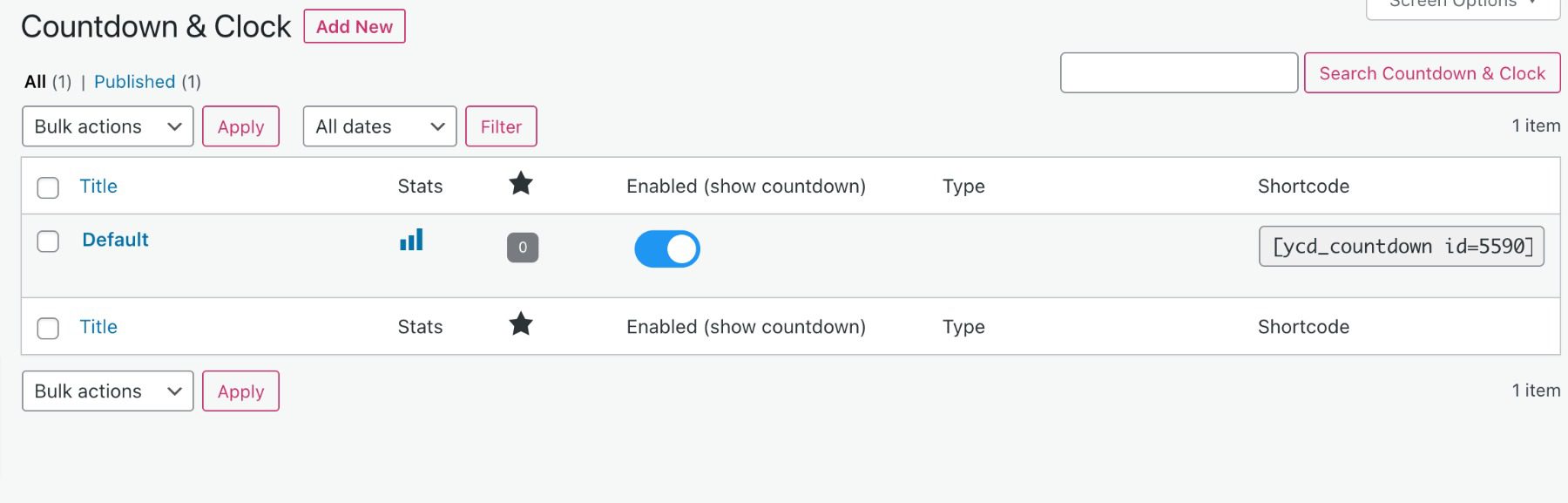
Task: Open the Bulk actions dropdown
Action: [x=107, y=126]
